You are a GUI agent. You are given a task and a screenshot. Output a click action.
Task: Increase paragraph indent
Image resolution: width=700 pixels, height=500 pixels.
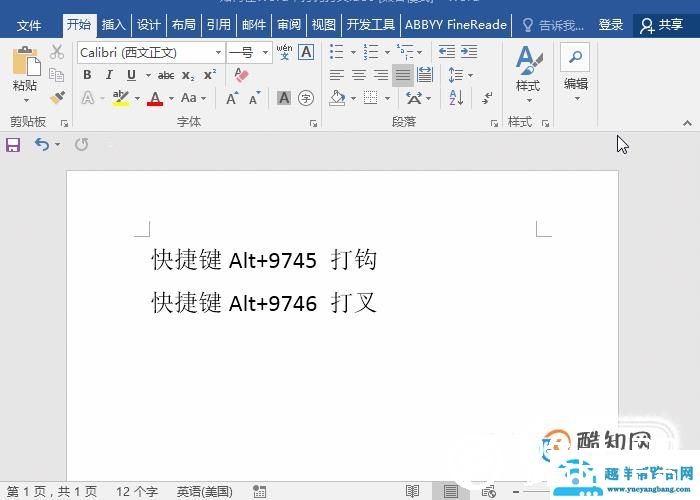point(469,52)
